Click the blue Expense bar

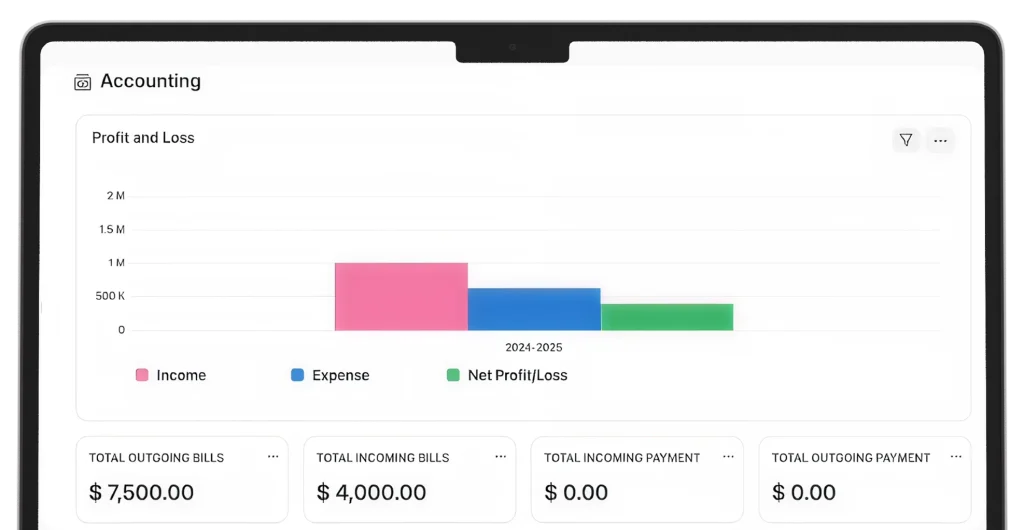click(534, 309)
